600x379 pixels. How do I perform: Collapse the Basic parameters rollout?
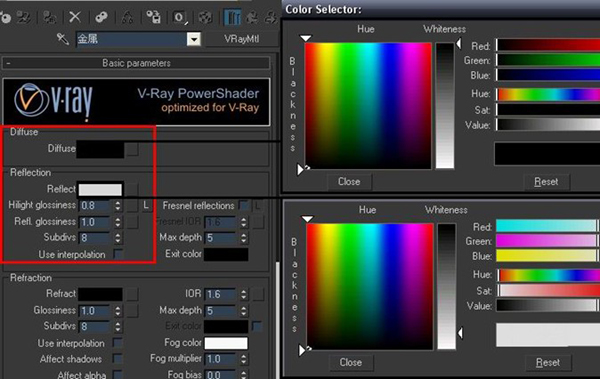click(136, 63)
